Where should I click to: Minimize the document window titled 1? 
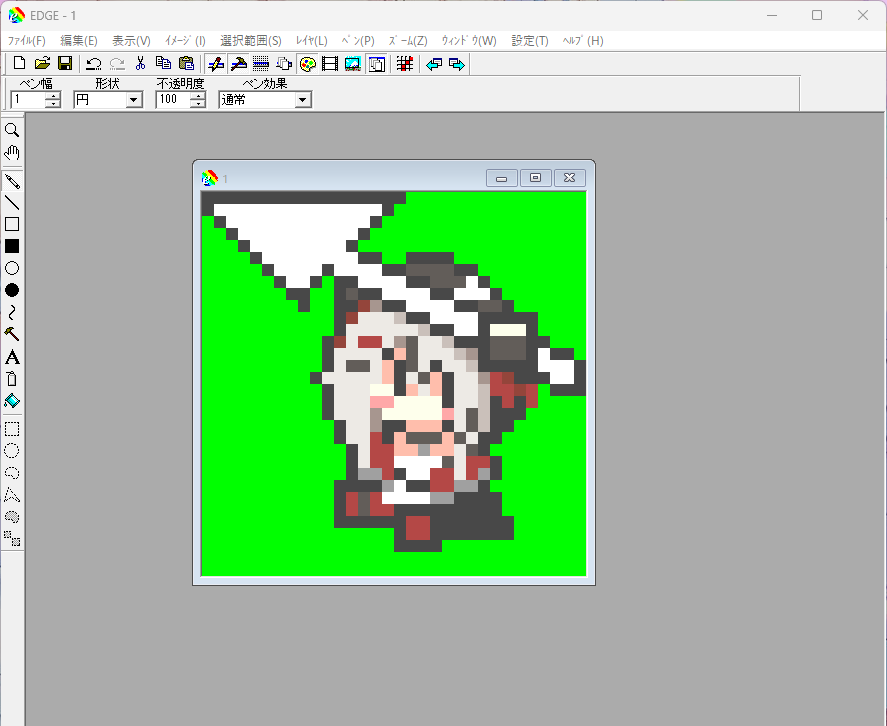(501, 178)
